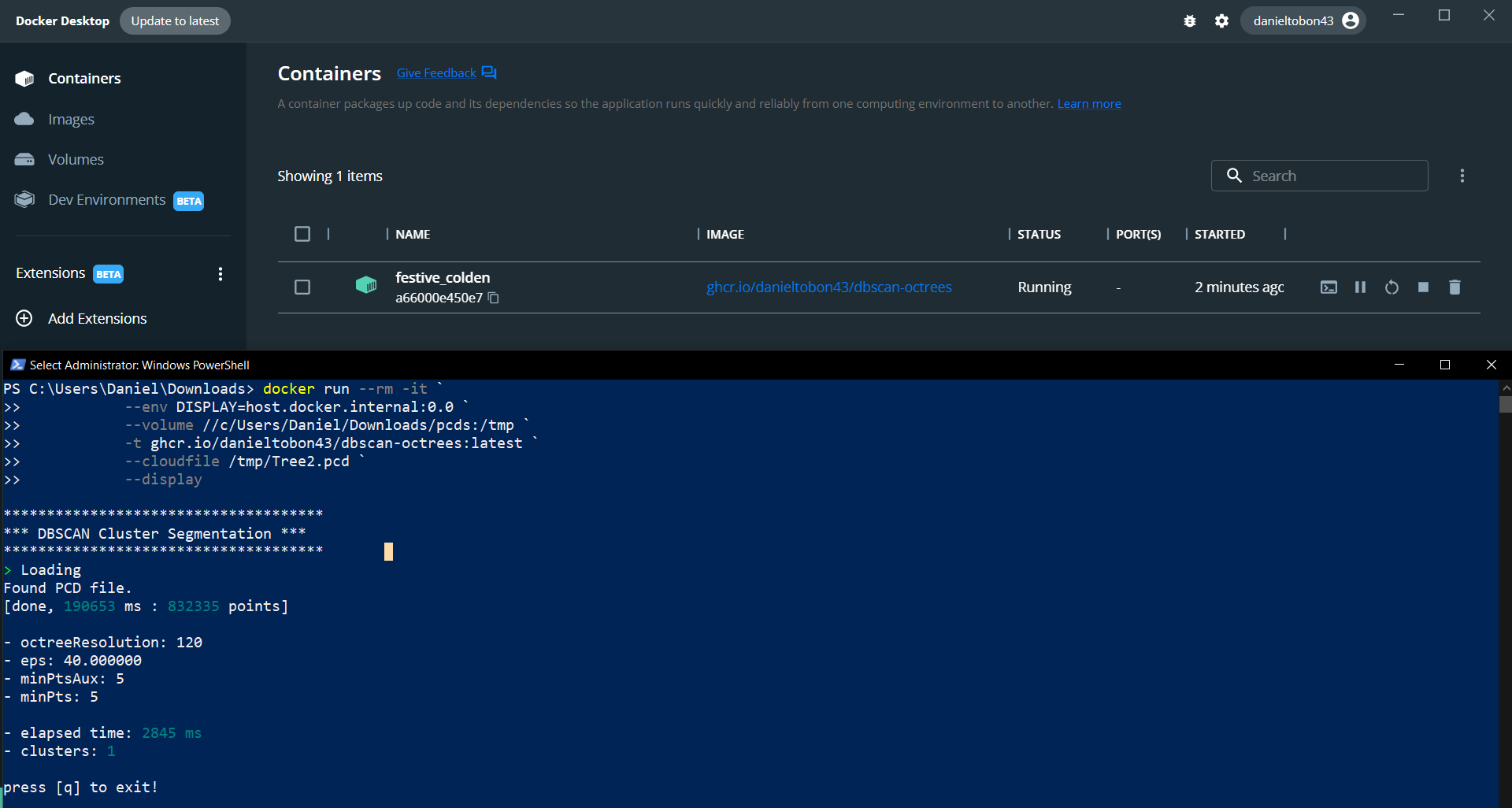Screen dimensions: 1512x808
Task: Open Docker Desktop settings gear
Action: click(1221, 21)
